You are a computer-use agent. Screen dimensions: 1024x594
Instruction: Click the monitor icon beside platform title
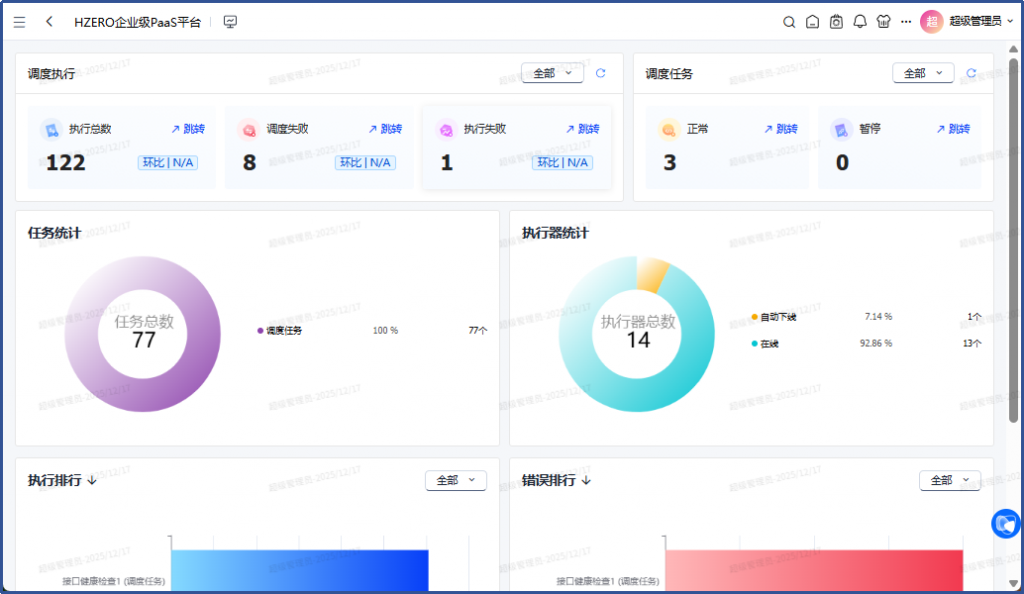[230, 22]
